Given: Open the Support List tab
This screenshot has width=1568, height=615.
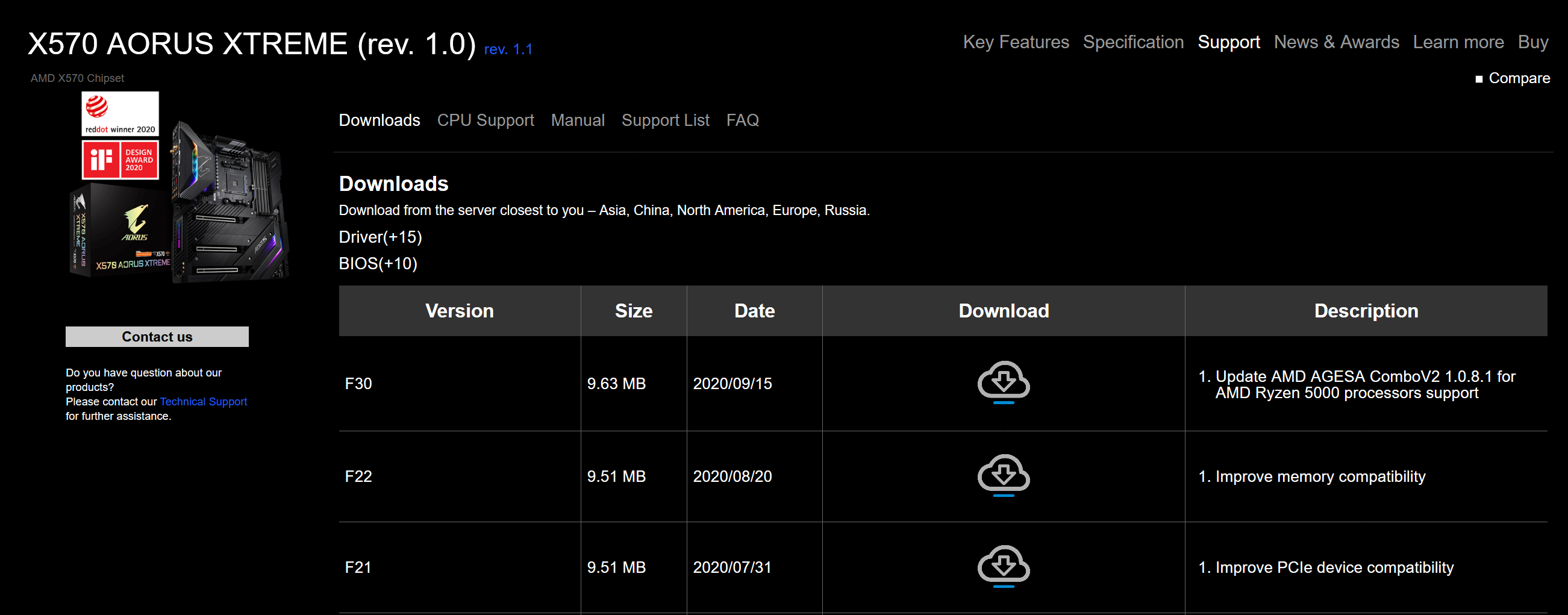Looking at the screenshot, I should coord(665,120).
